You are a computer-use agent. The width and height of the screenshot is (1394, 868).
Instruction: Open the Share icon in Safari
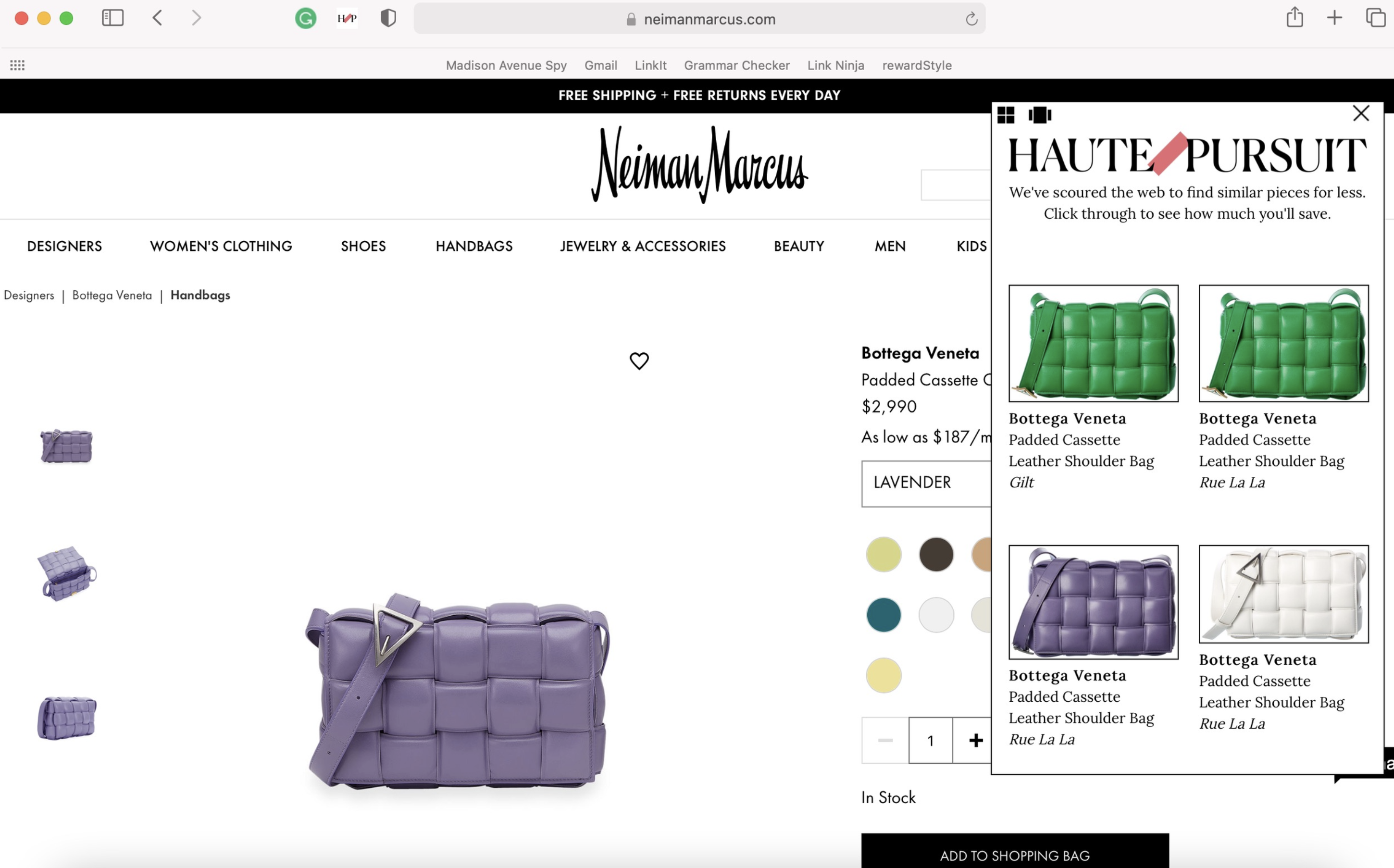(1294, 17)
